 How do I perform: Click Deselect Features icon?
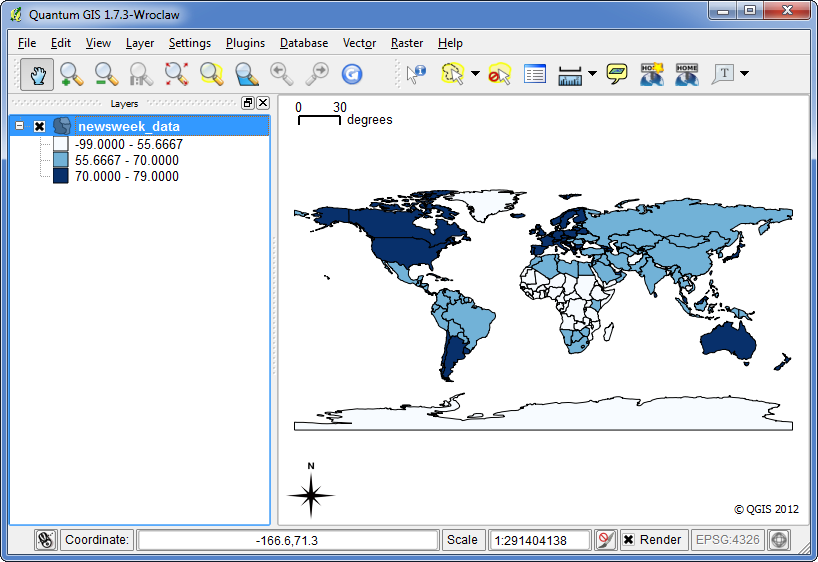(x=499, y=74)
